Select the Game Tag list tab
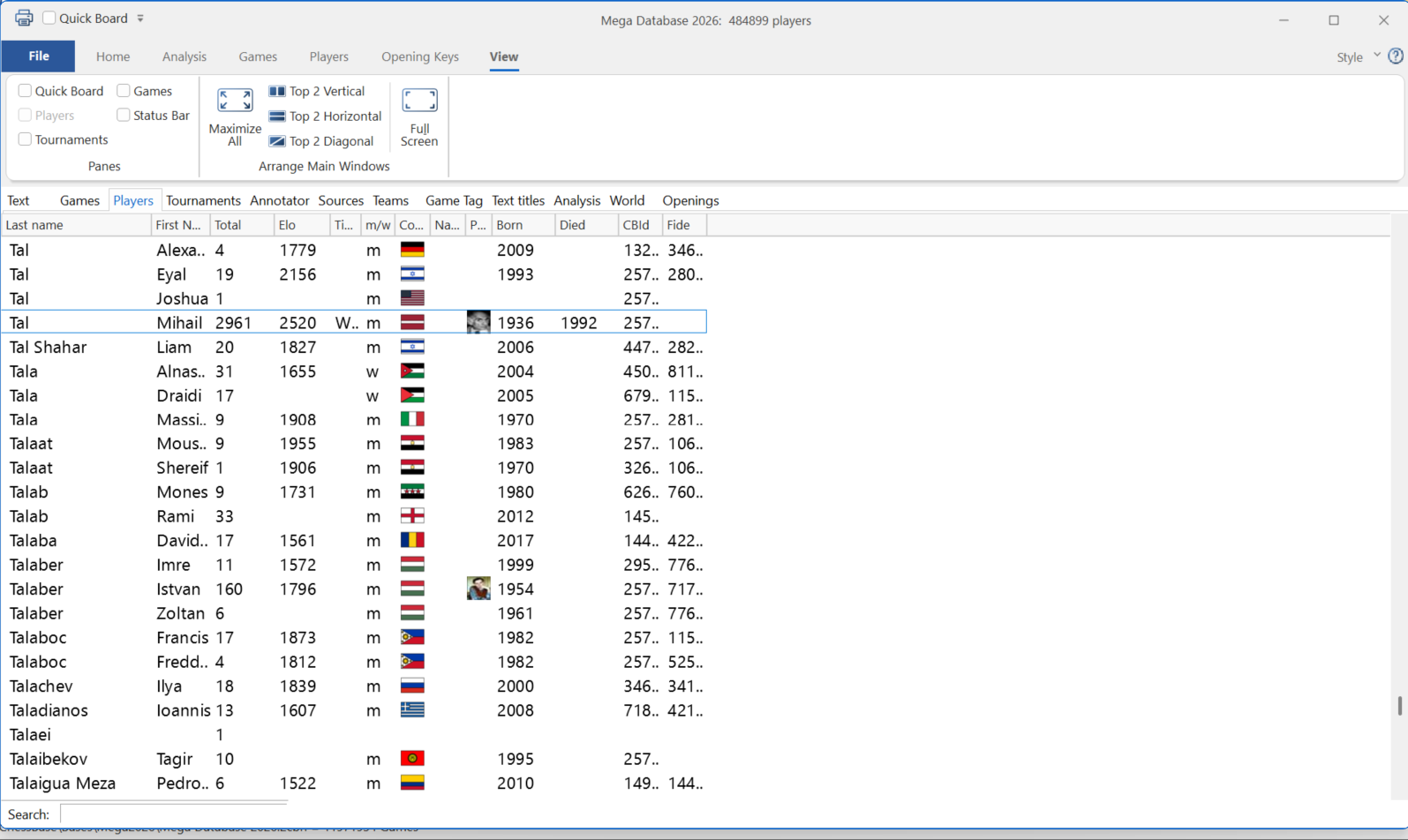This screenshot has height=840, width=1408. pos(454,200)
